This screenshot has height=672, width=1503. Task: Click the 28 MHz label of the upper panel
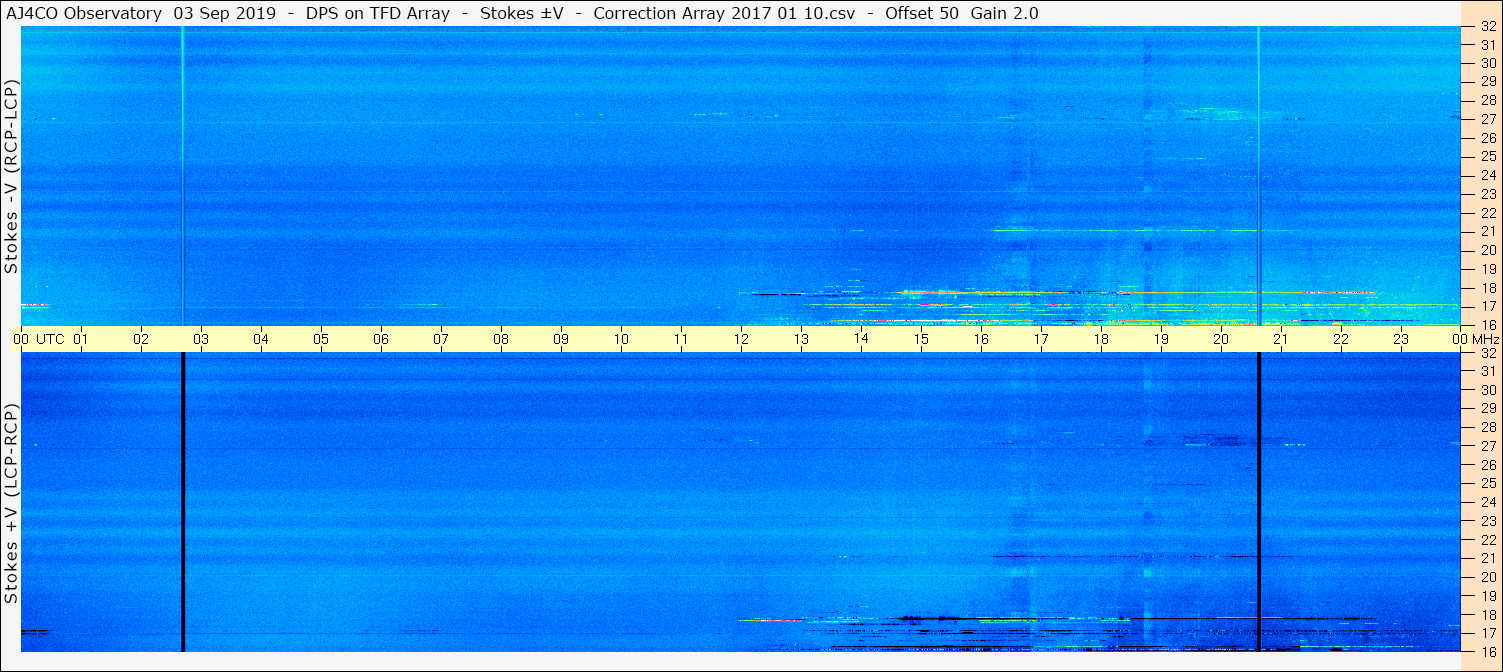1488,100
